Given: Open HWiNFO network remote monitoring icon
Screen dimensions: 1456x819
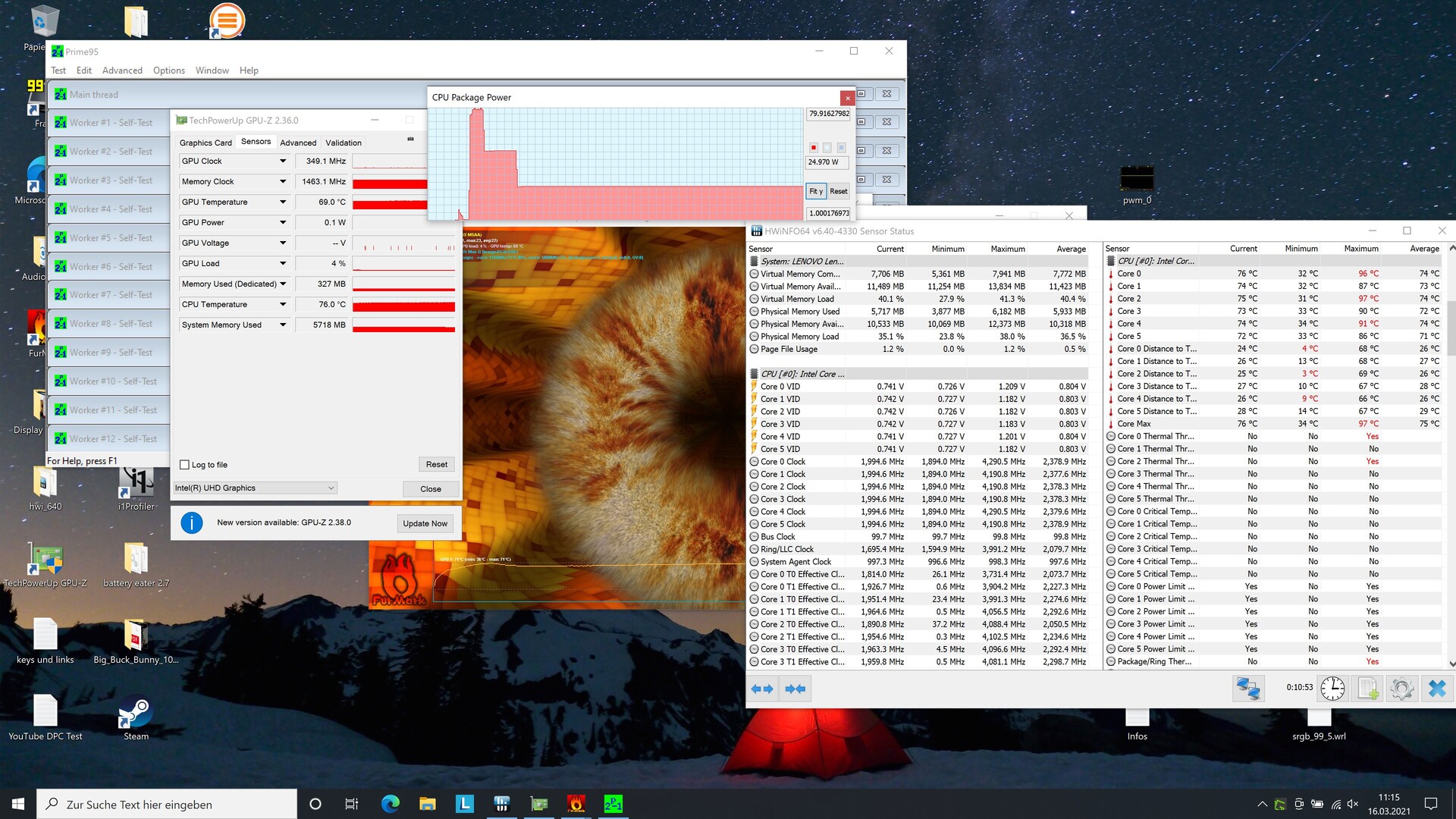Looking at the screenshot, I should [x=1247, y=689].
